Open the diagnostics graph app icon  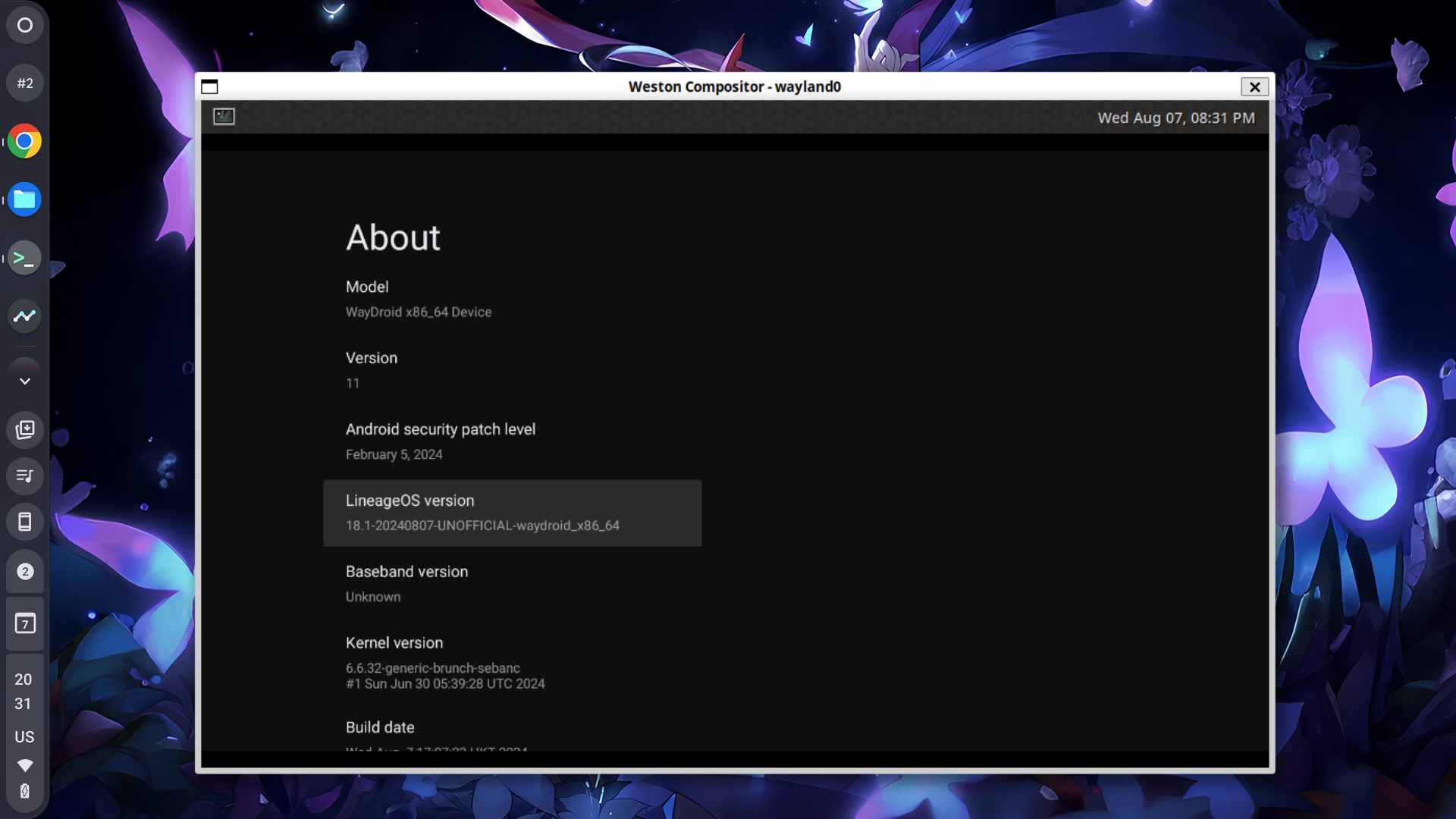pyautogui.click(x=25, y=315)
